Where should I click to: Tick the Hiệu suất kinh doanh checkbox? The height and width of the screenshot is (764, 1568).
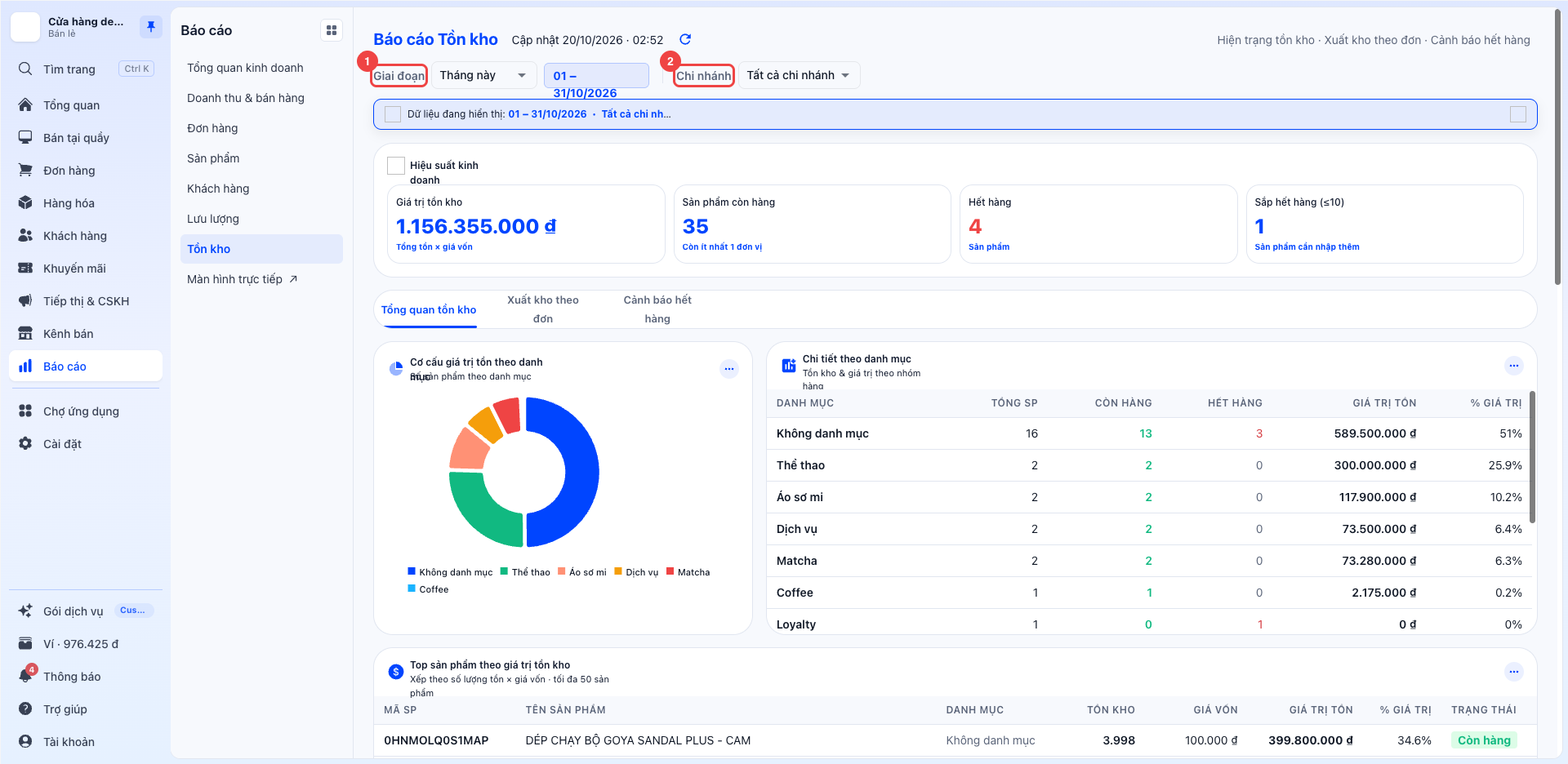[x=396, y=166]
